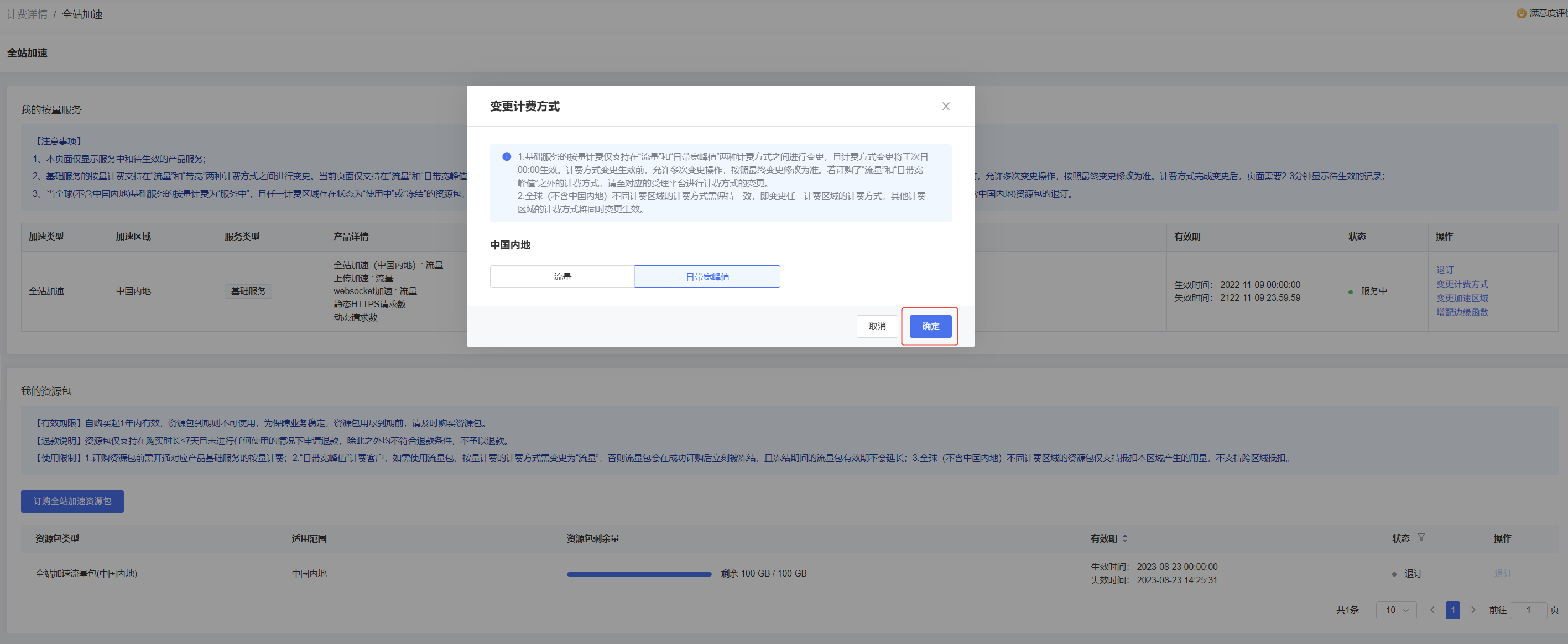Open the page size dropdown showing 10

[1397, 609]
